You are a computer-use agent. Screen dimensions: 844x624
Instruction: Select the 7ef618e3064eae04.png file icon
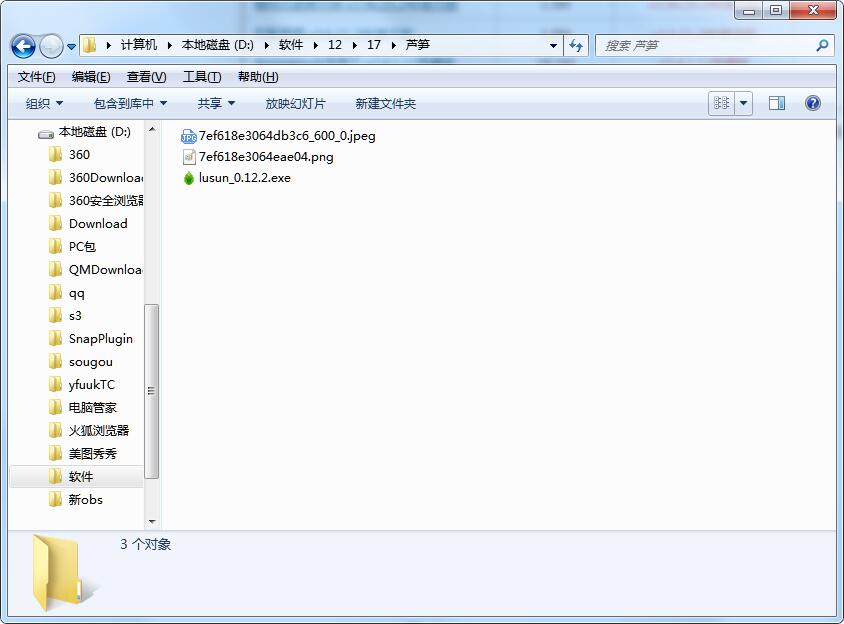point(189,157)
